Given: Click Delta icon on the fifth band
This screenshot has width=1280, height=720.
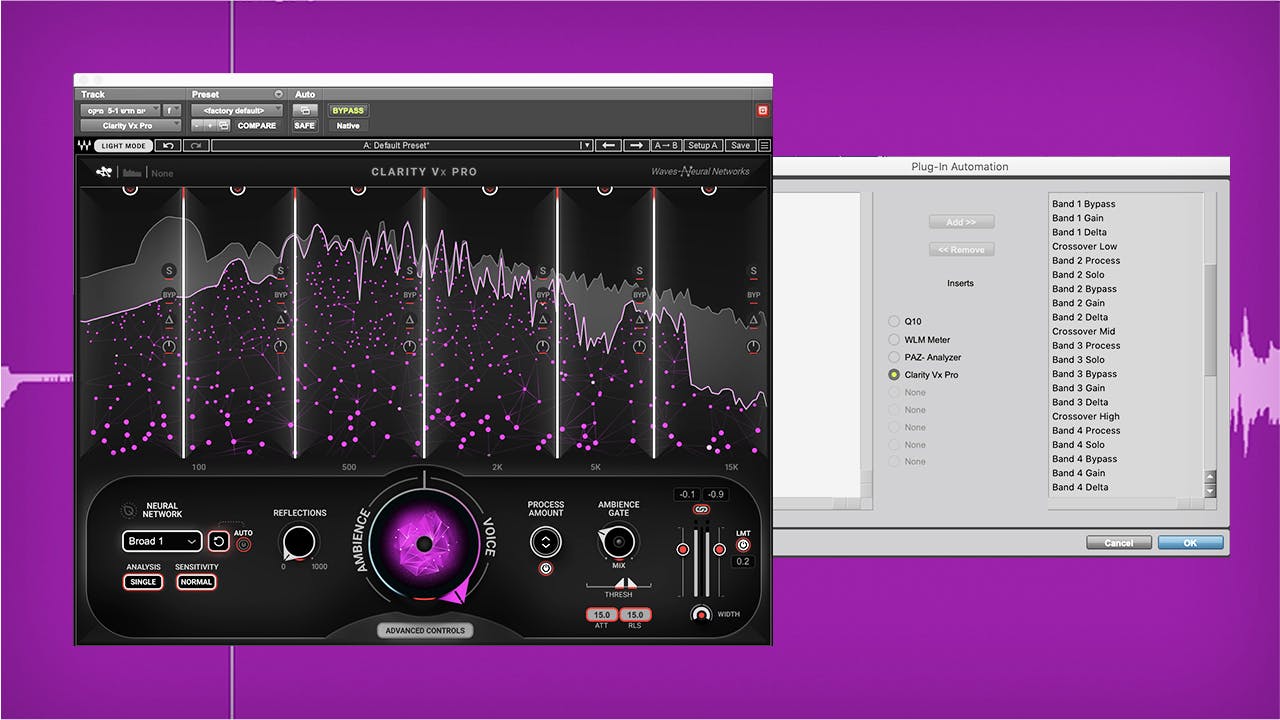Looking at the screenshot, I should pyautogui.click(x=640, y=320).
